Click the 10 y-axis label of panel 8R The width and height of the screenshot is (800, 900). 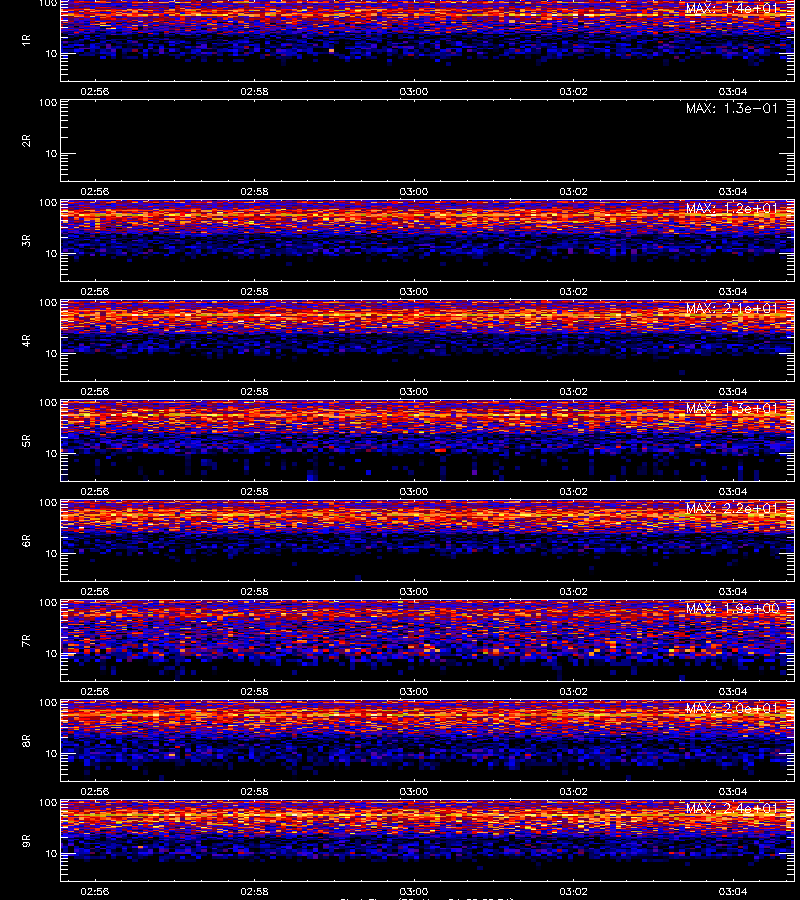(x=51, y=754)
